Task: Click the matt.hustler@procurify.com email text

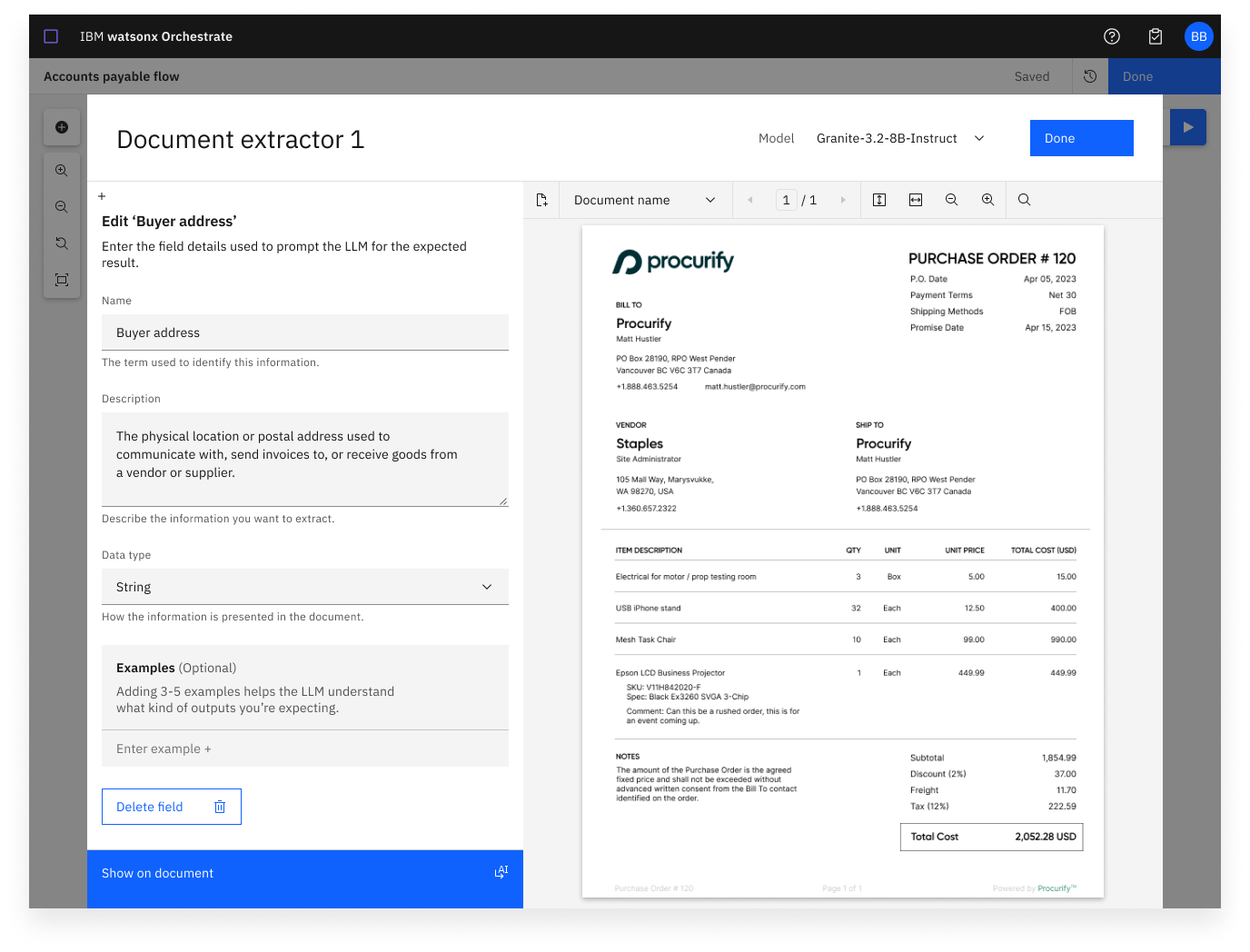Action: coord(755,387)
